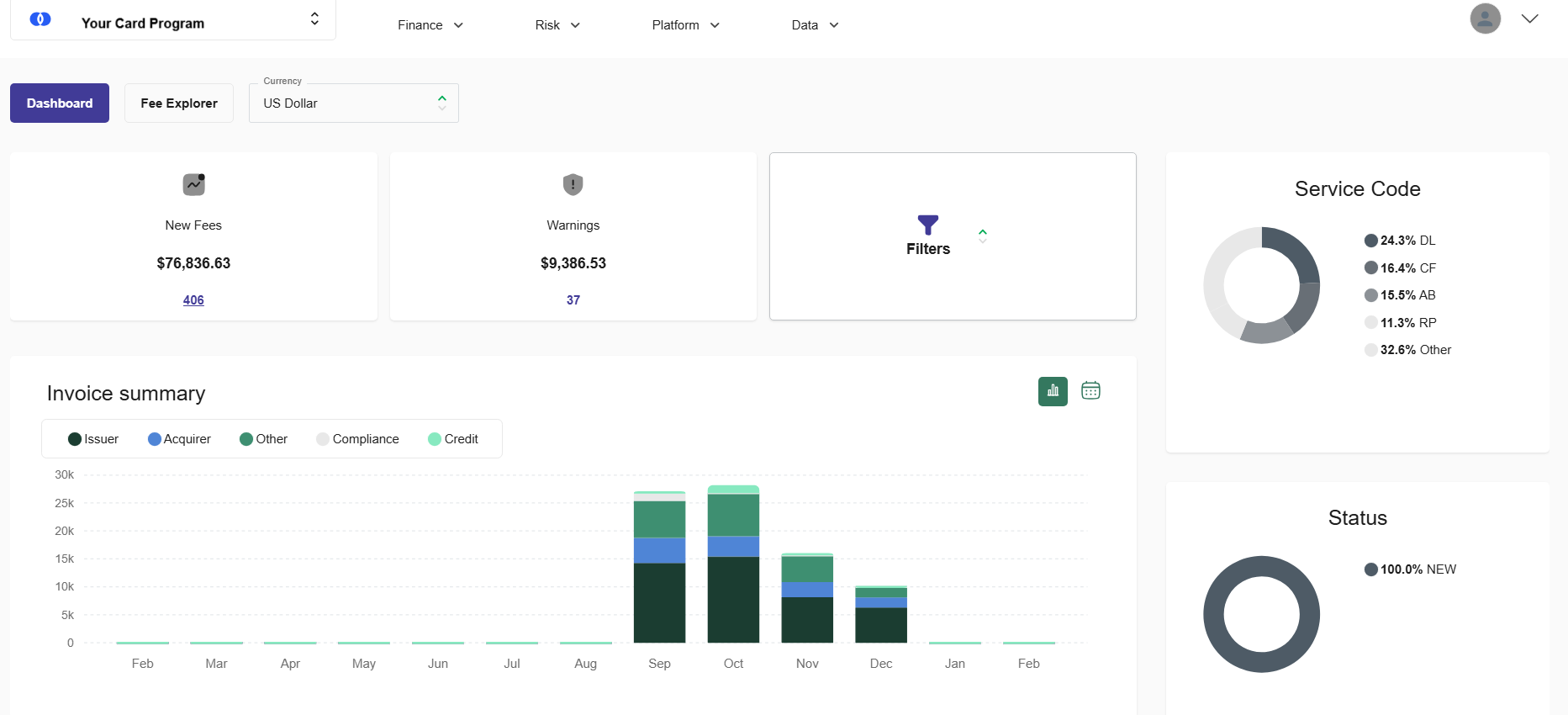Click the Dec stacked bar

[881, 614]
